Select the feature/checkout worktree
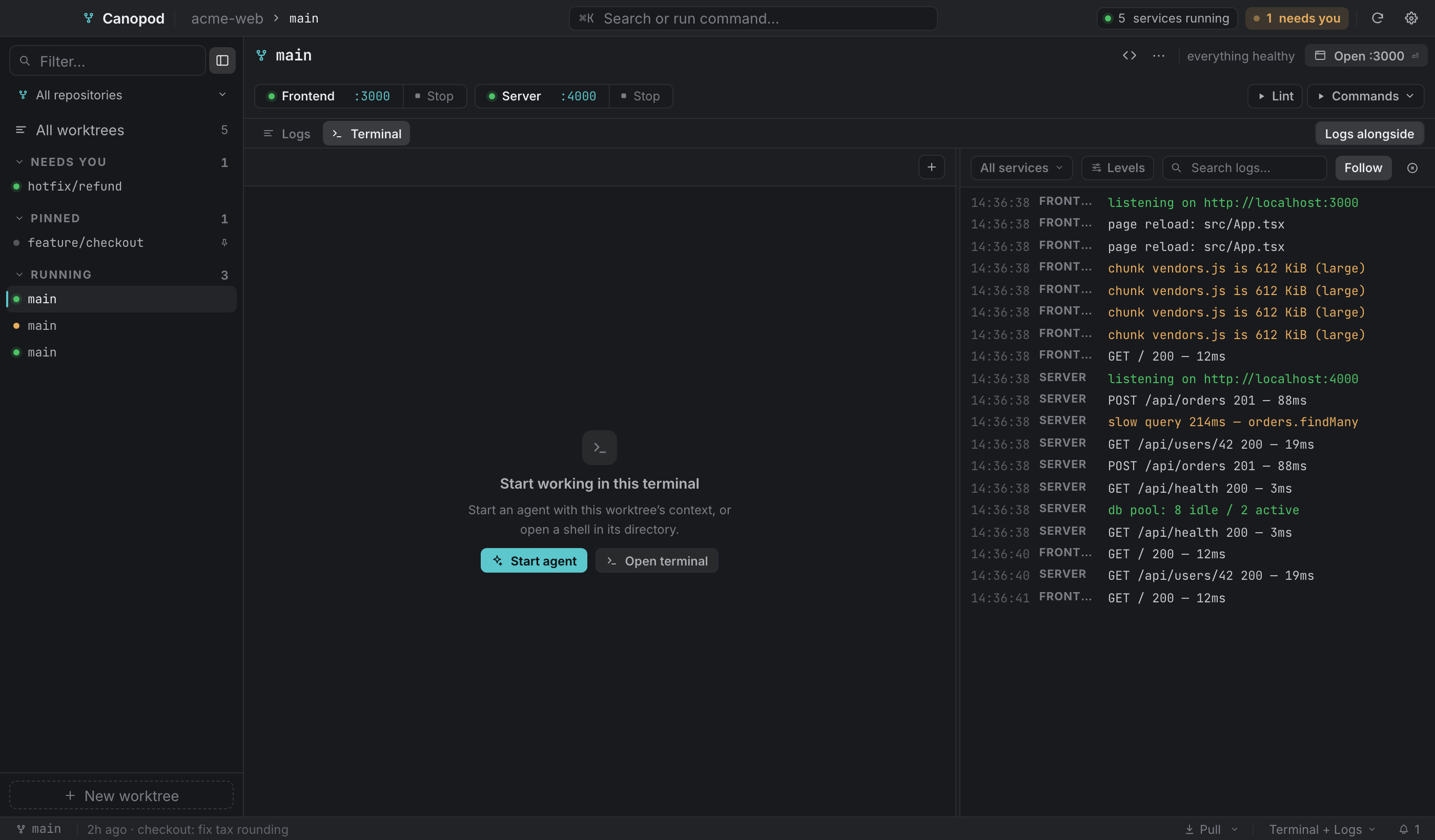 pyautogui.click(x=122, y=242)
